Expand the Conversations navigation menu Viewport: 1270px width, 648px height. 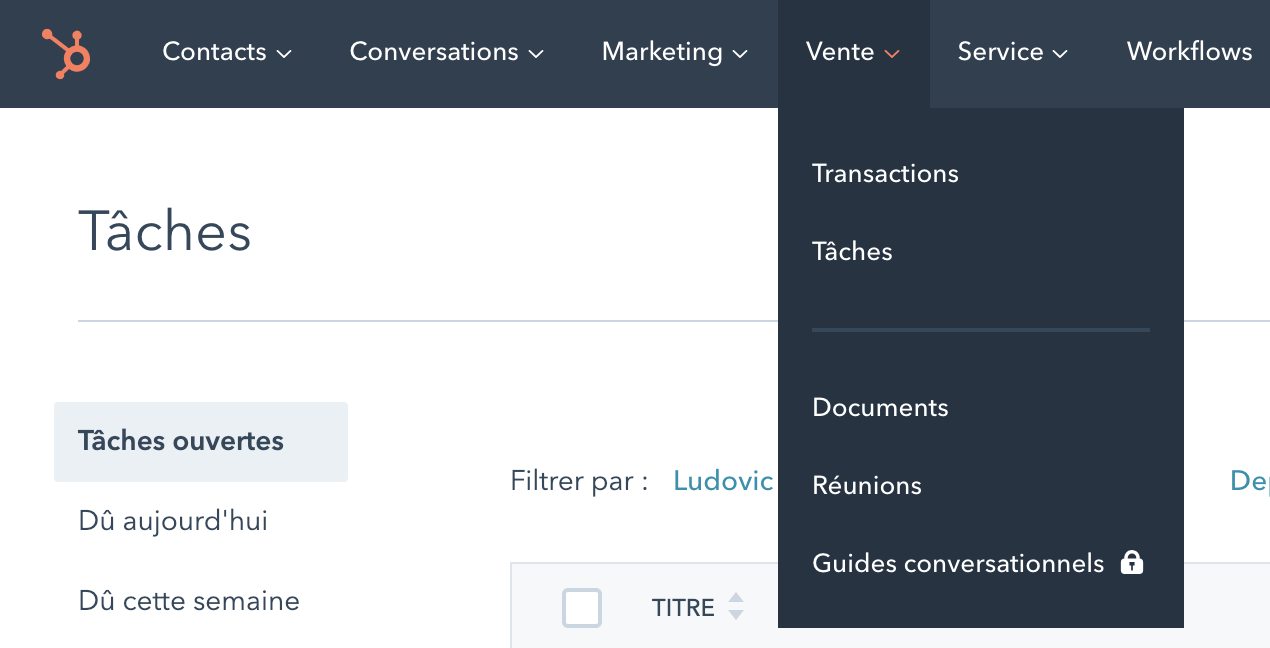click(x=446, y=52)
